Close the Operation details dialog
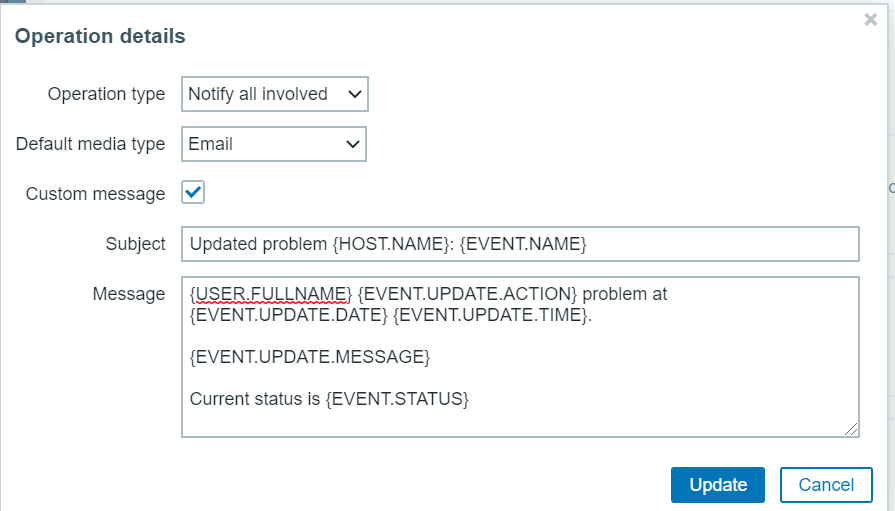The image size is (895, 511). pyautogui.click(x=870, y=19)
